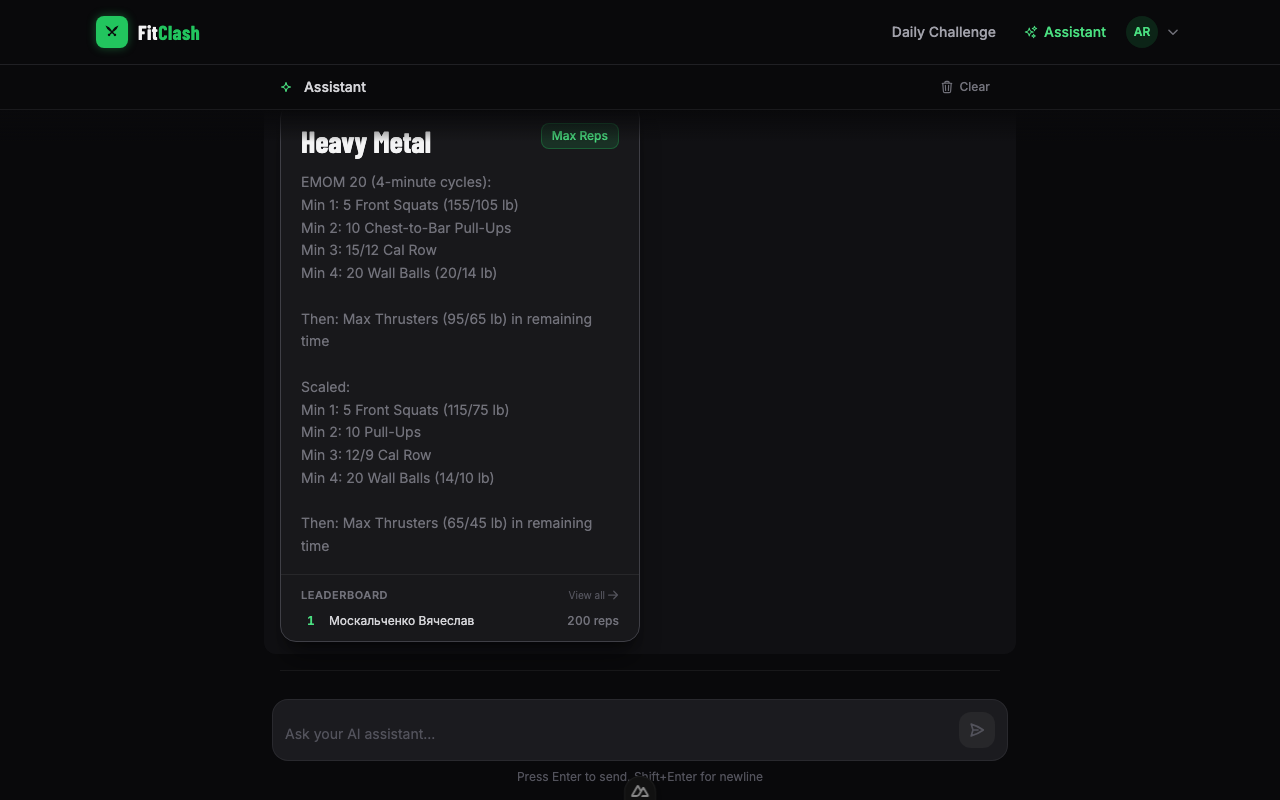This screenshot has height=800, width=1280.
Task: Click the sparkle icon in Assistant header
Action: coord(286,87)
